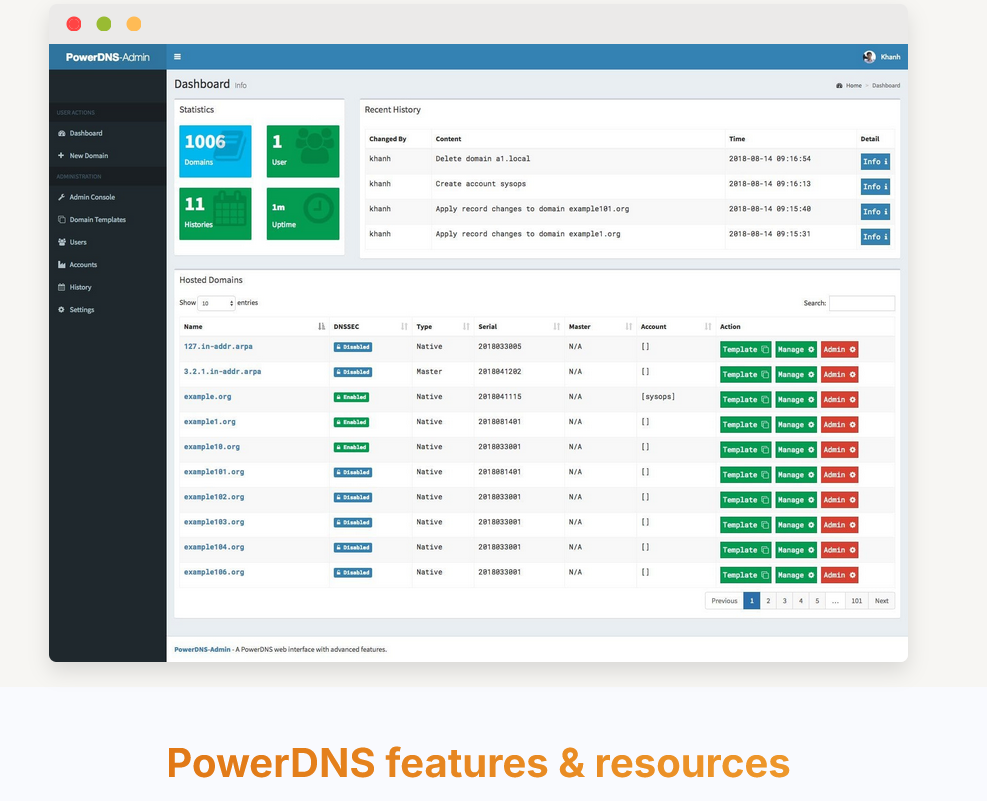The image size is (987, 801).
Task: Click the Admin Console wrench icon
Action: coord(62,197)
